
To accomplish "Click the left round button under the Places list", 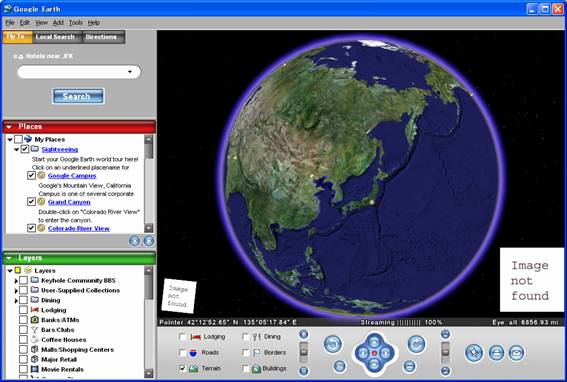I will [134, 241].
